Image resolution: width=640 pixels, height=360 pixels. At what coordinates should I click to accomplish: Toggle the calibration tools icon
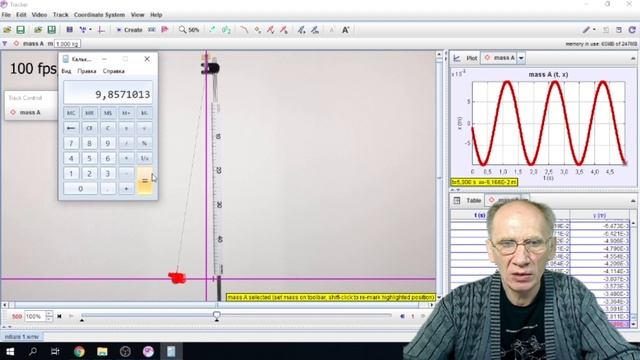tap(83, 30)
